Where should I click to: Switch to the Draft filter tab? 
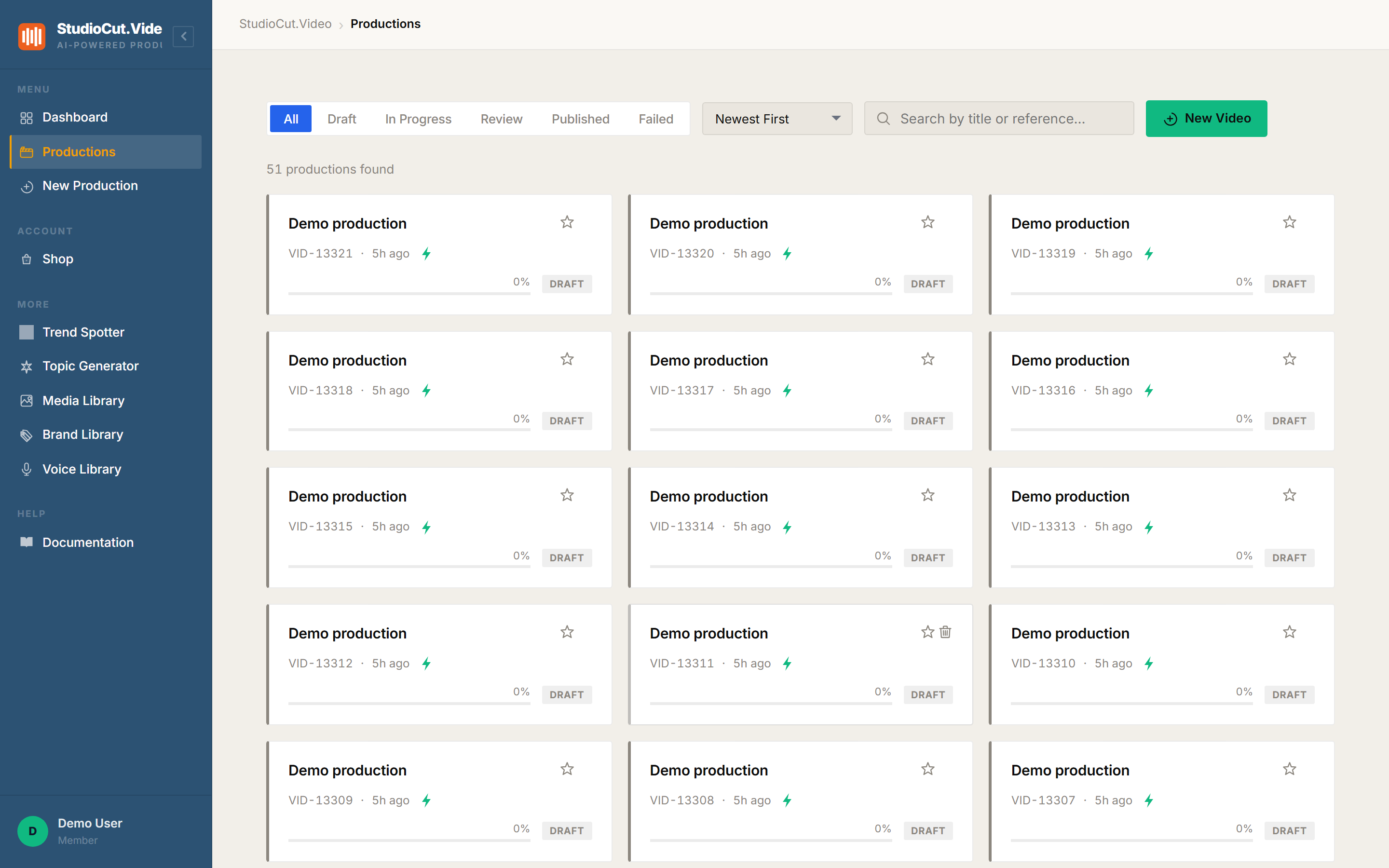[x=341, y=119]
